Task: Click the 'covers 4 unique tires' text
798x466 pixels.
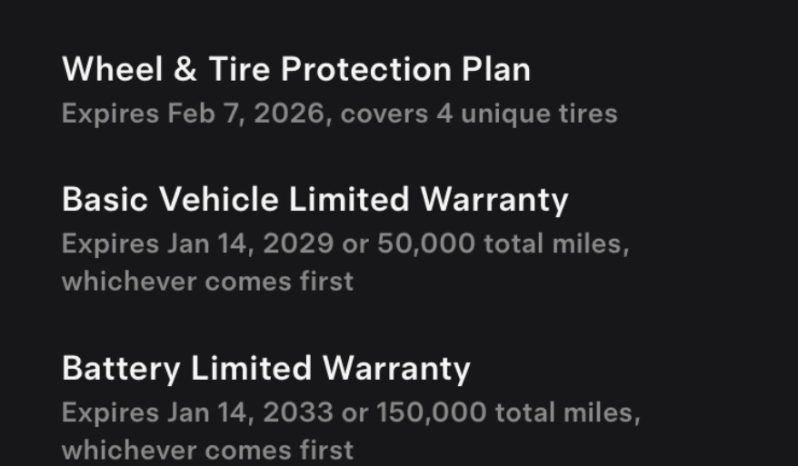Action: [x=479, y=114]
